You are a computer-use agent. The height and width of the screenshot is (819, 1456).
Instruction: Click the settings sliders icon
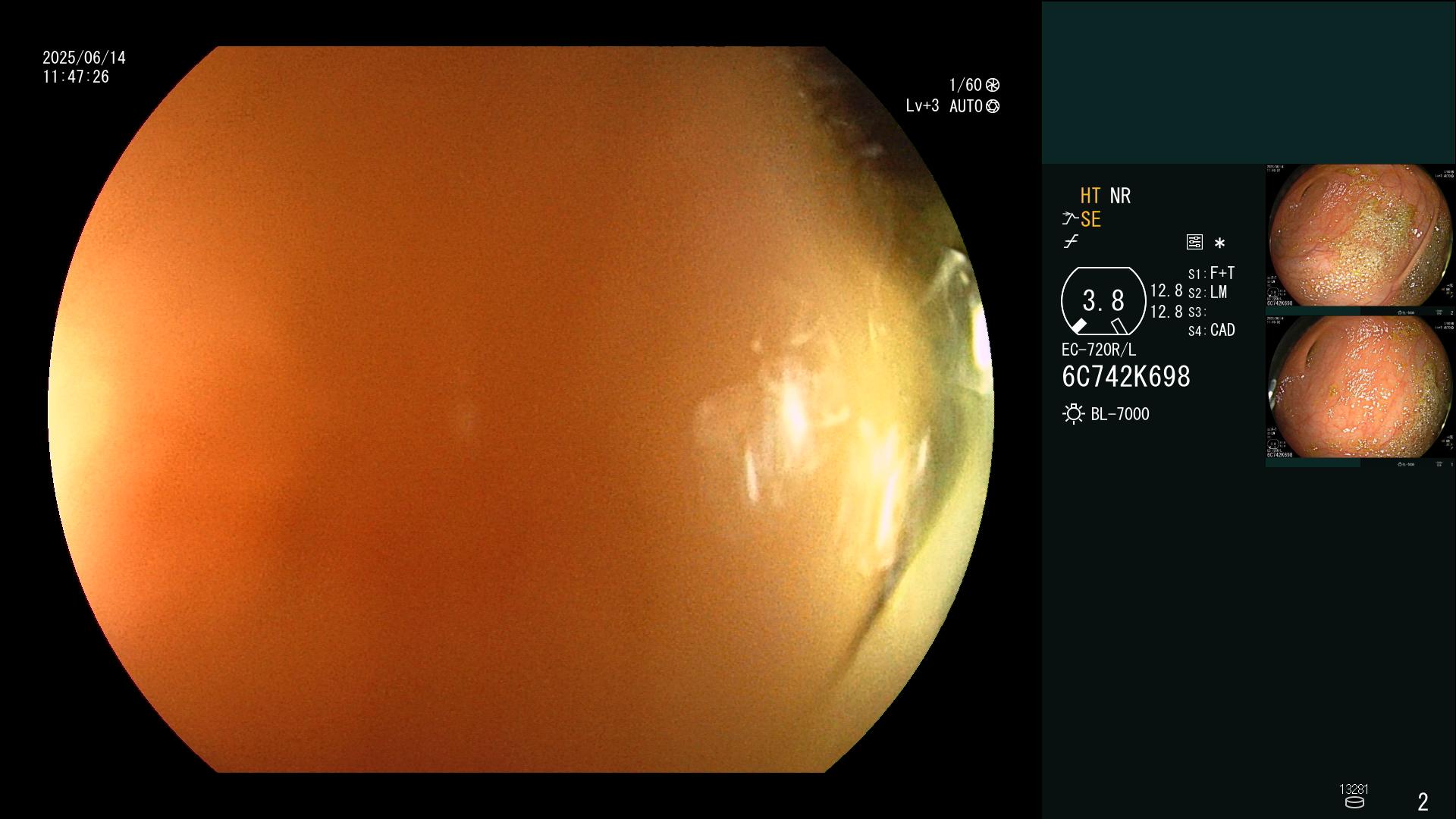click(x=1194, y=242)
